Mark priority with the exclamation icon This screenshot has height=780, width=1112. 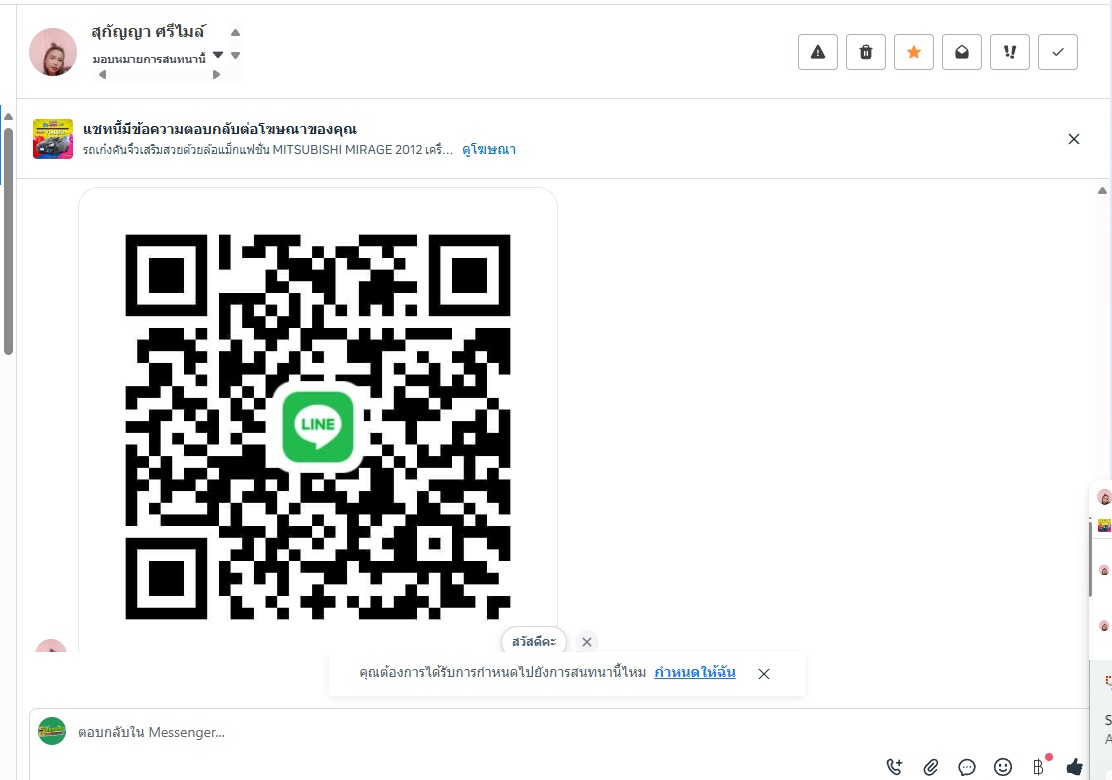[x=1010, y=52]
